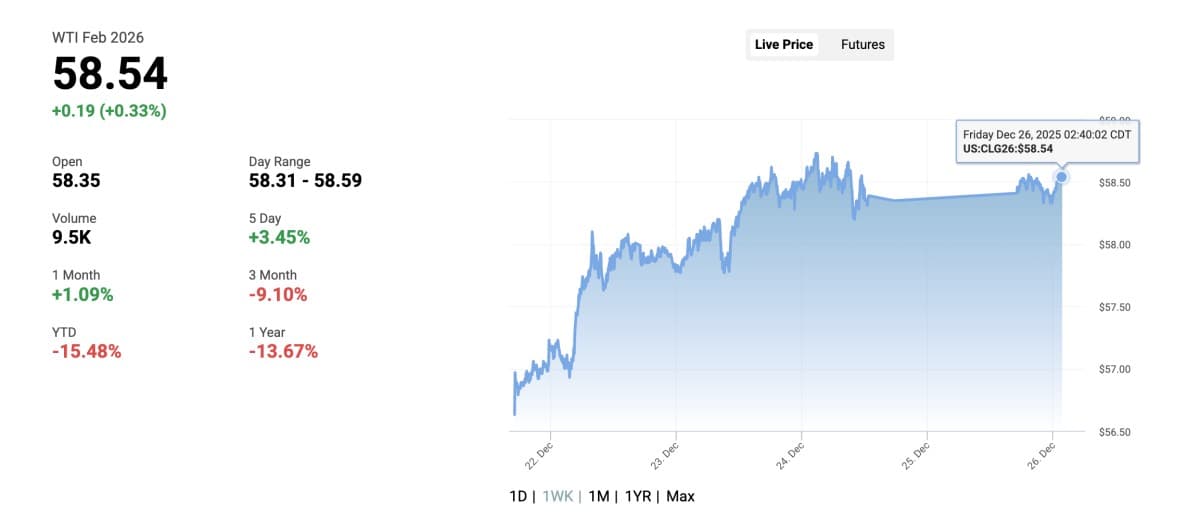The image size is (1200, 529).
Task: Click the 26. Dec date axis label
Action: coord(1041,455)
